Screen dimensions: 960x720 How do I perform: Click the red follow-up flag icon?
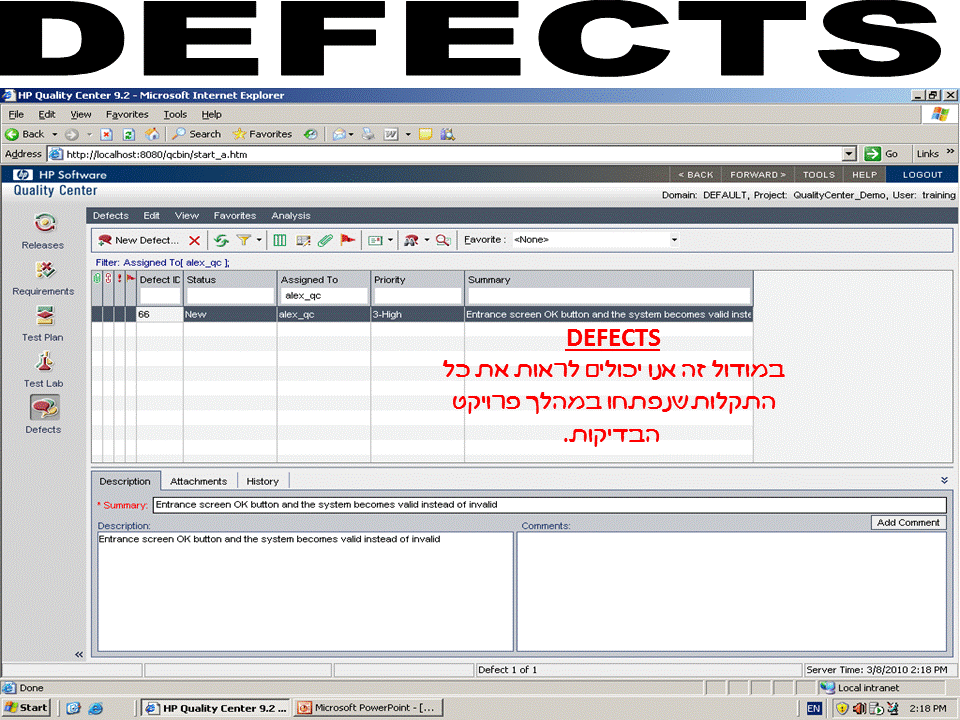348,240
